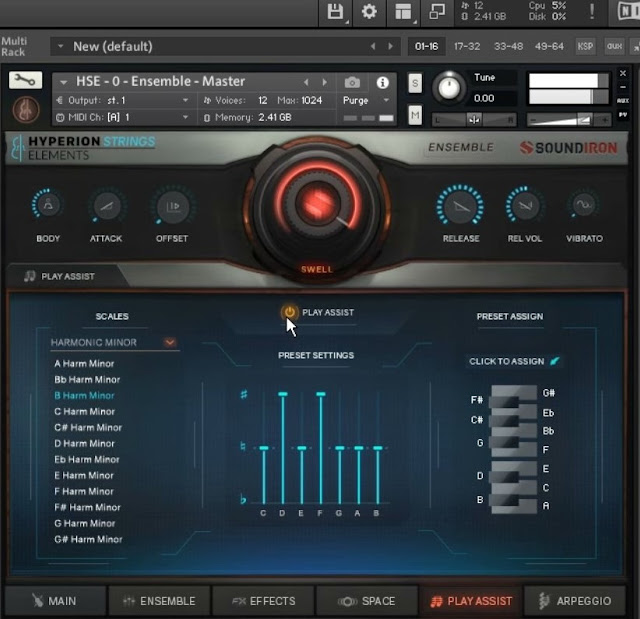Image resolution: width=640 pixels, height=619 pixels.
Task: Select the A Harm Minor scale
Action: click(x=84, y=363)
